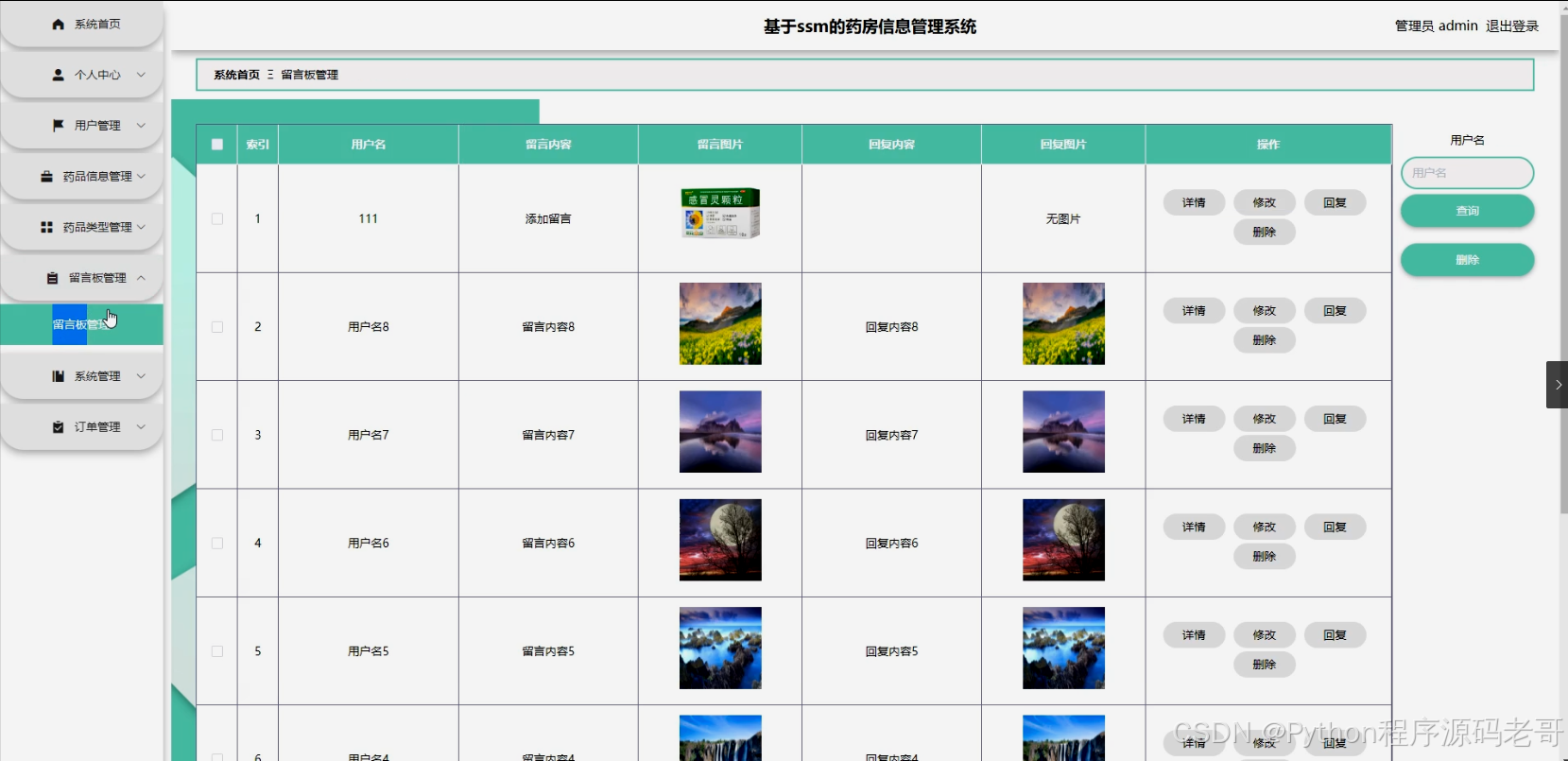Focus the 用户名 search input field
Viewport: 1568px width, 761px height.
coord(1467,173)
